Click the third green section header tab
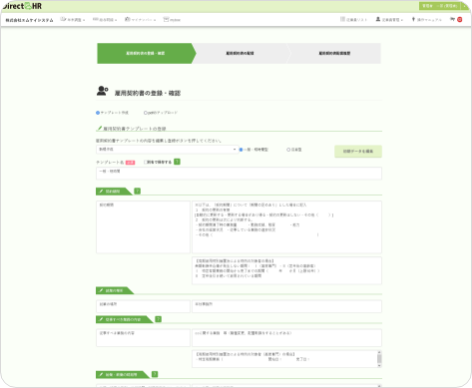The height and width of the screenshot is (388, 472). click(x=124, y=319)
